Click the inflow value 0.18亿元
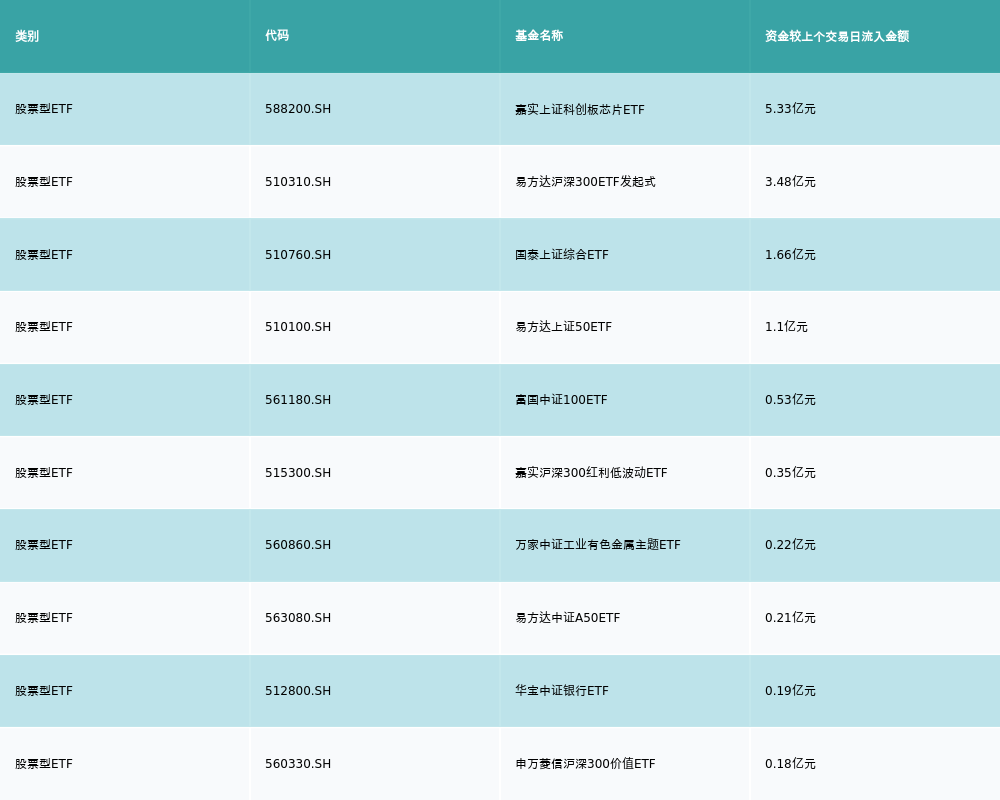This screenshot has height=800, width=1000. click(790, 764)
